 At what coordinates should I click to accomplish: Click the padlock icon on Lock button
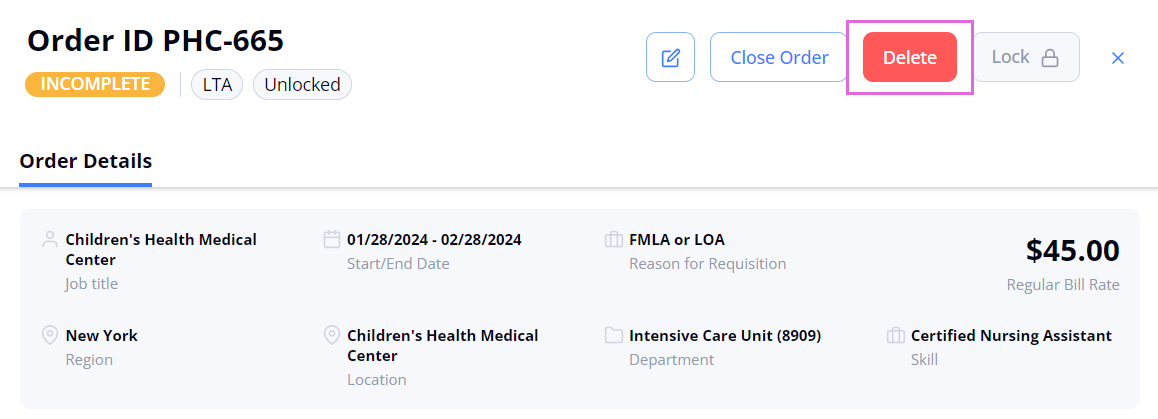[x=1049, y=58]
